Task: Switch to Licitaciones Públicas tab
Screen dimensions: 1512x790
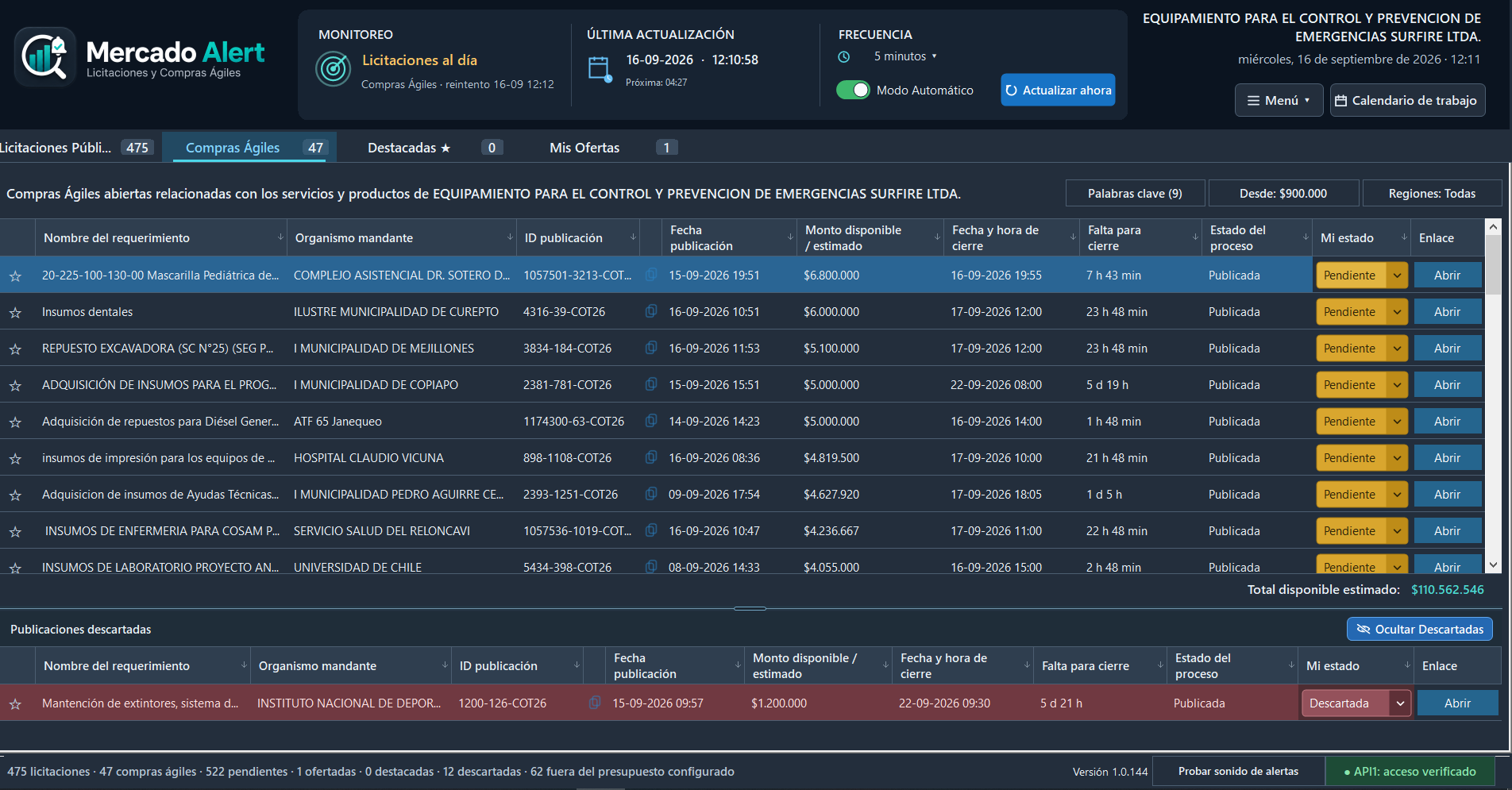Action: point(77,148)
